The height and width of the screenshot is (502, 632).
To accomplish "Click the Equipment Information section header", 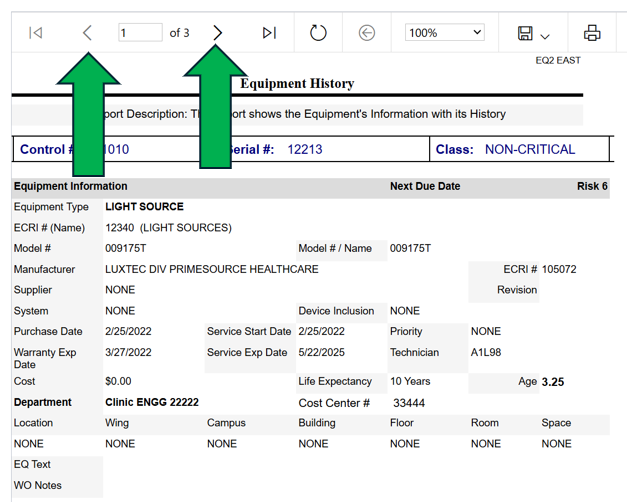I will pyautogui.click(x=70, y=186).
